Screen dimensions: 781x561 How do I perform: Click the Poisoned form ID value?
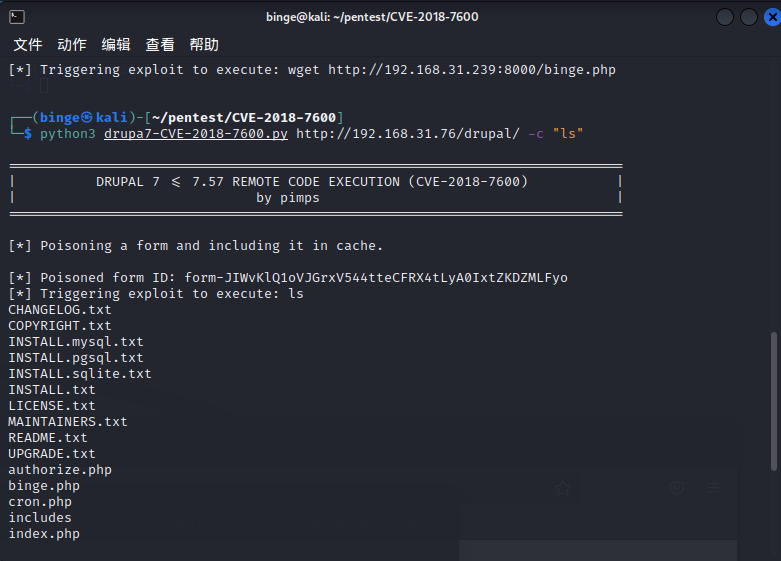[376, 278]
